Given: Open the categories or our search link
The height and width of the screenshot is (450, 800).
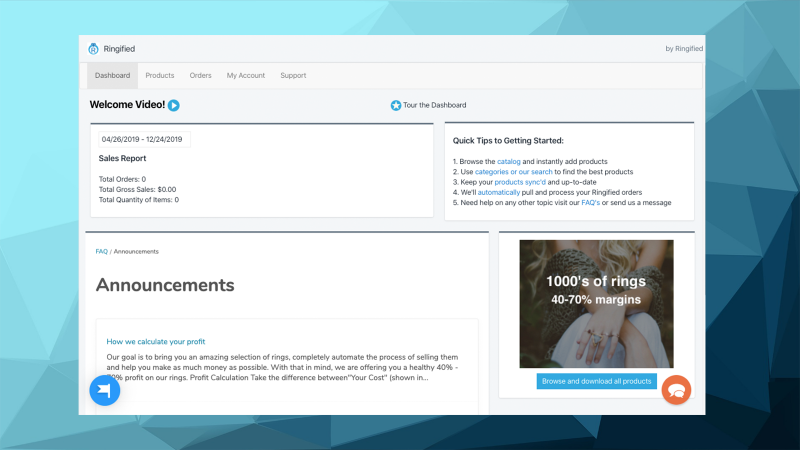Looking at the screenshot, I should 514,172.
